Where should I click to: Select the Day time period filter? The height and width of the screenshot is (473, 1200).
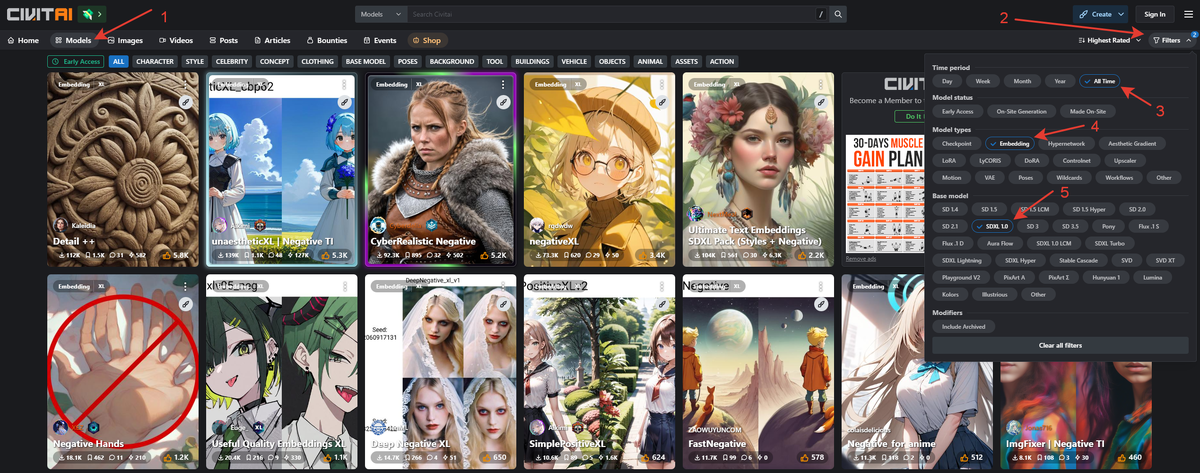(948, 81)
